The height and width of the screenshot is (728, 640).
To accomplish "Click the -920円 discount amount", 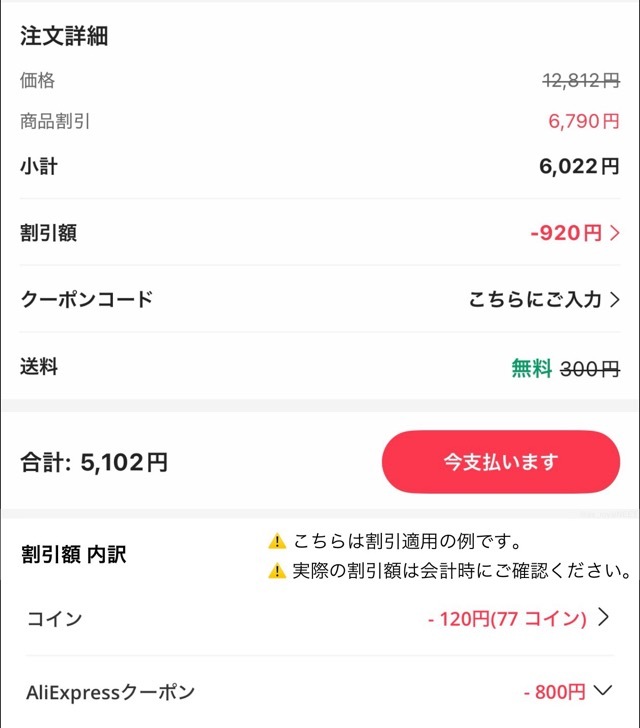I will [566, 233].
